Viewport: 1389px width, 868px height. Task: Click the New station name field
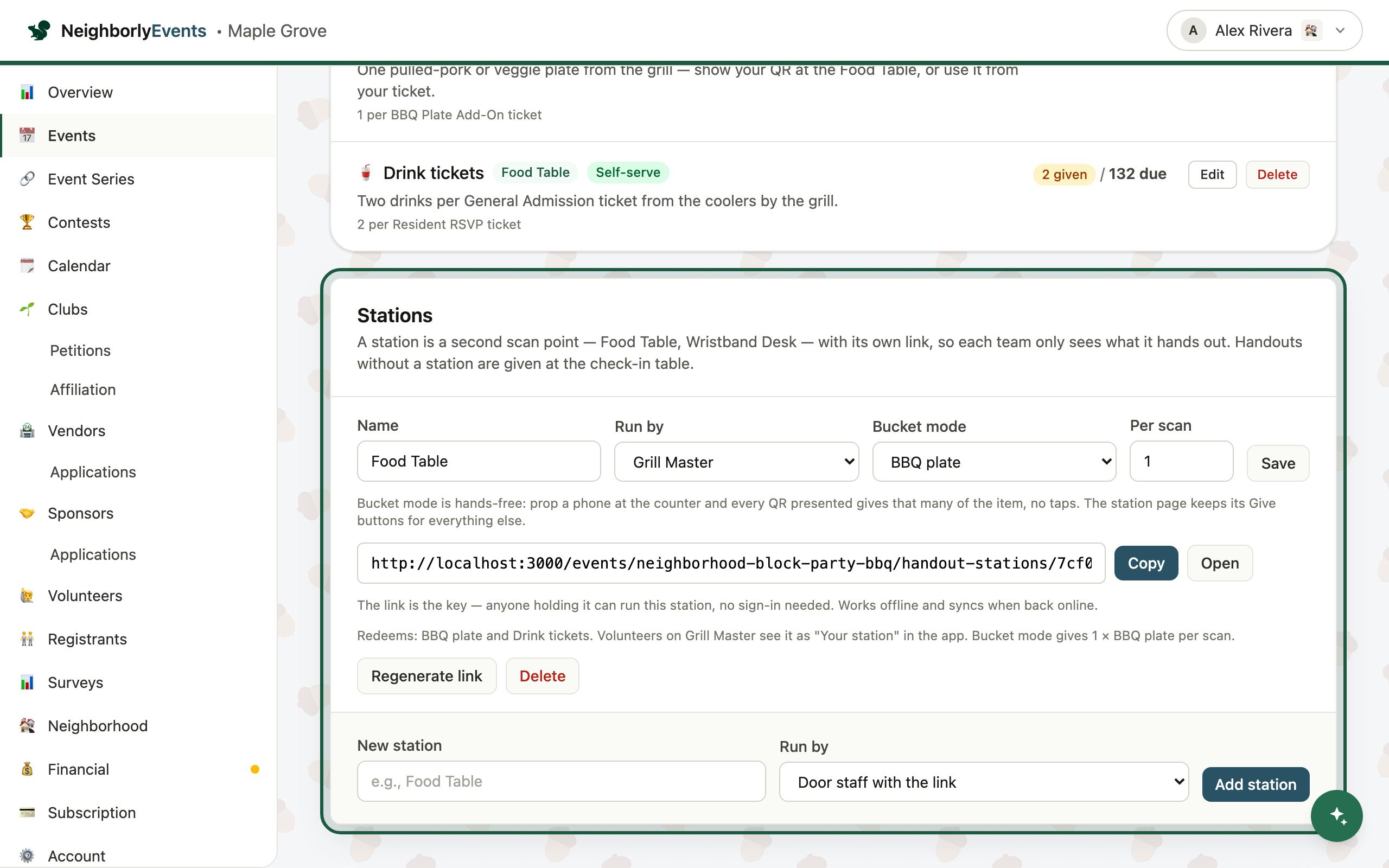(562, 781)
